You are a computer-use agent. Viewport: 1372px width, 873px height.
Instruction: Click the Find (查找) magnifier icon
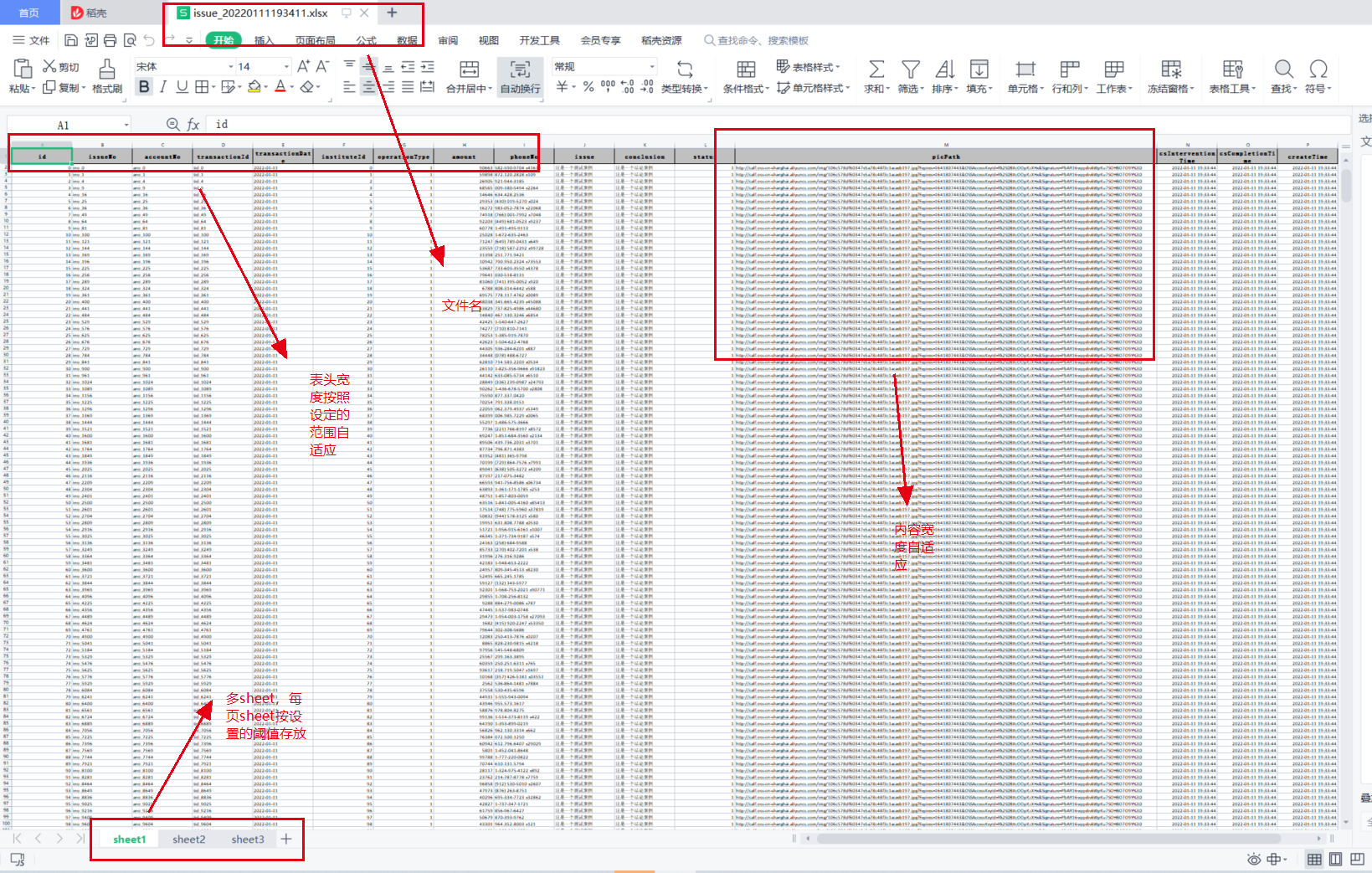(1283, 69)
